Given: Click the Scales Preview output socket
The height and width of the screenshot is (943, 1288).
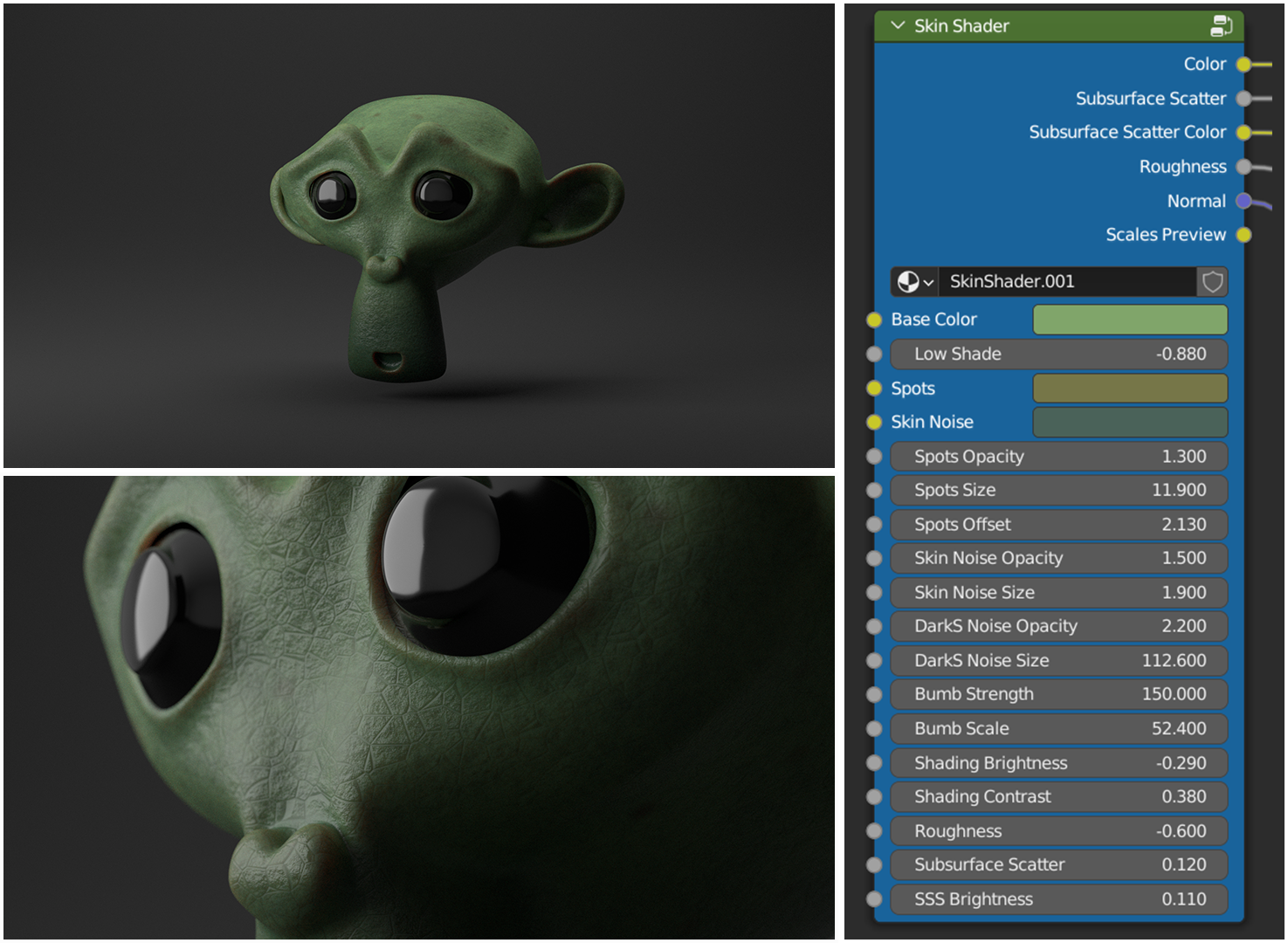Looking at the screenshot, I should [x=1243, y=235].
